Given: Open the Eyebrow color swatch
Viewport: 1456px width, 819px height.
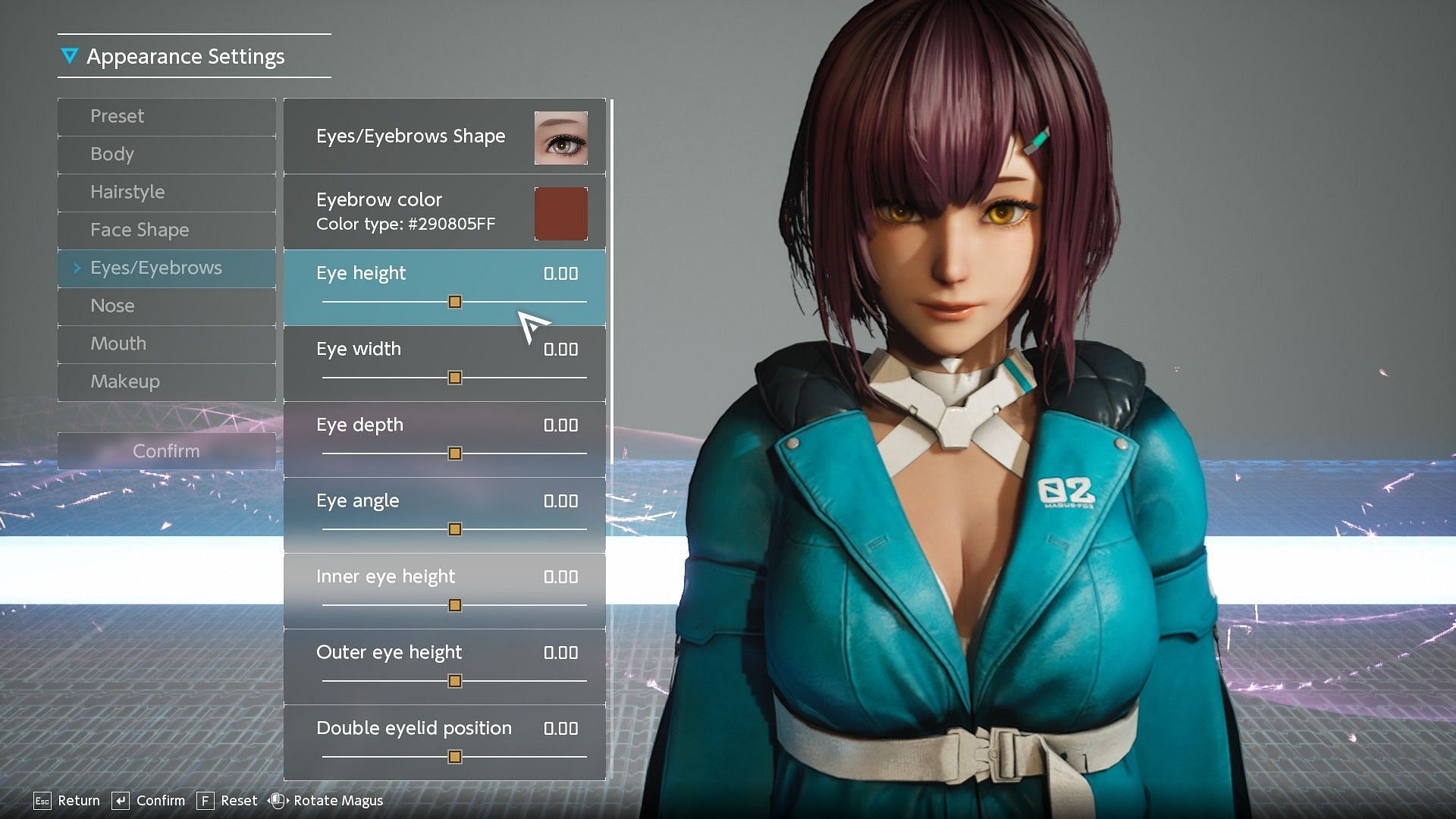Looking at the screenshot, I should (x=563, y=212).
